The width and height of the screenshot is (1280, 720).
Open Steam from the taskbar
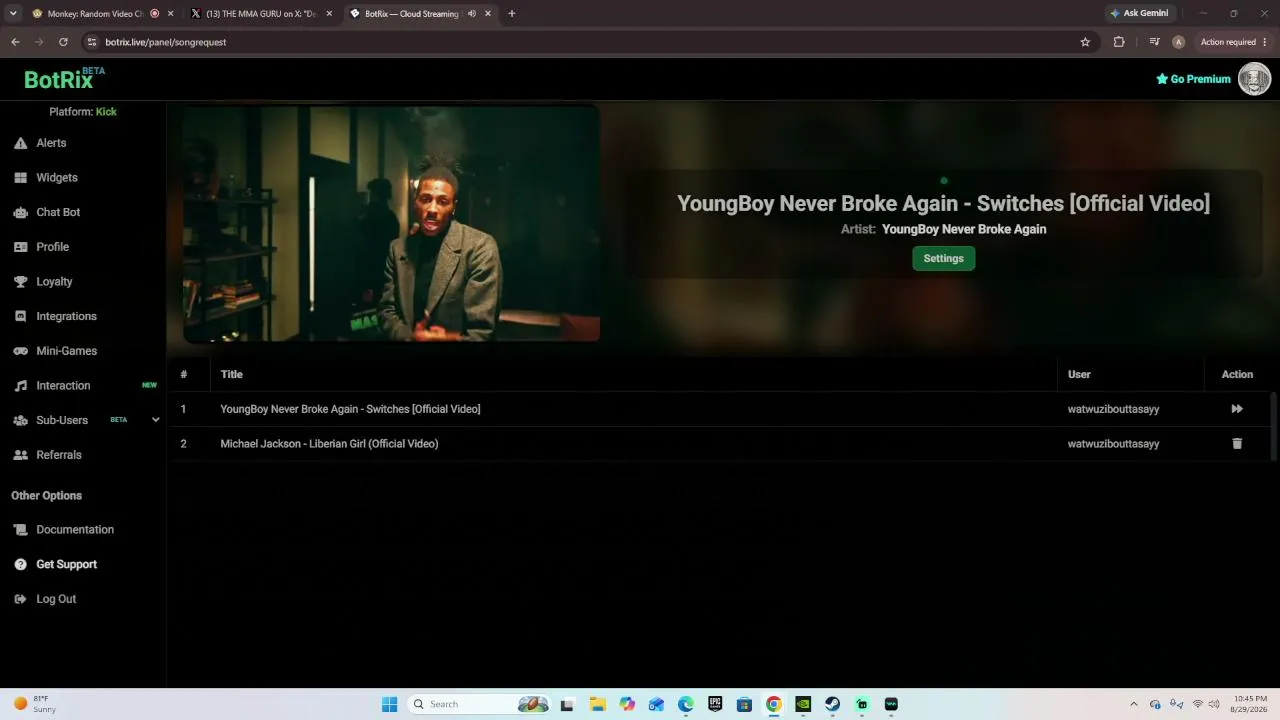tap(832, 704)
